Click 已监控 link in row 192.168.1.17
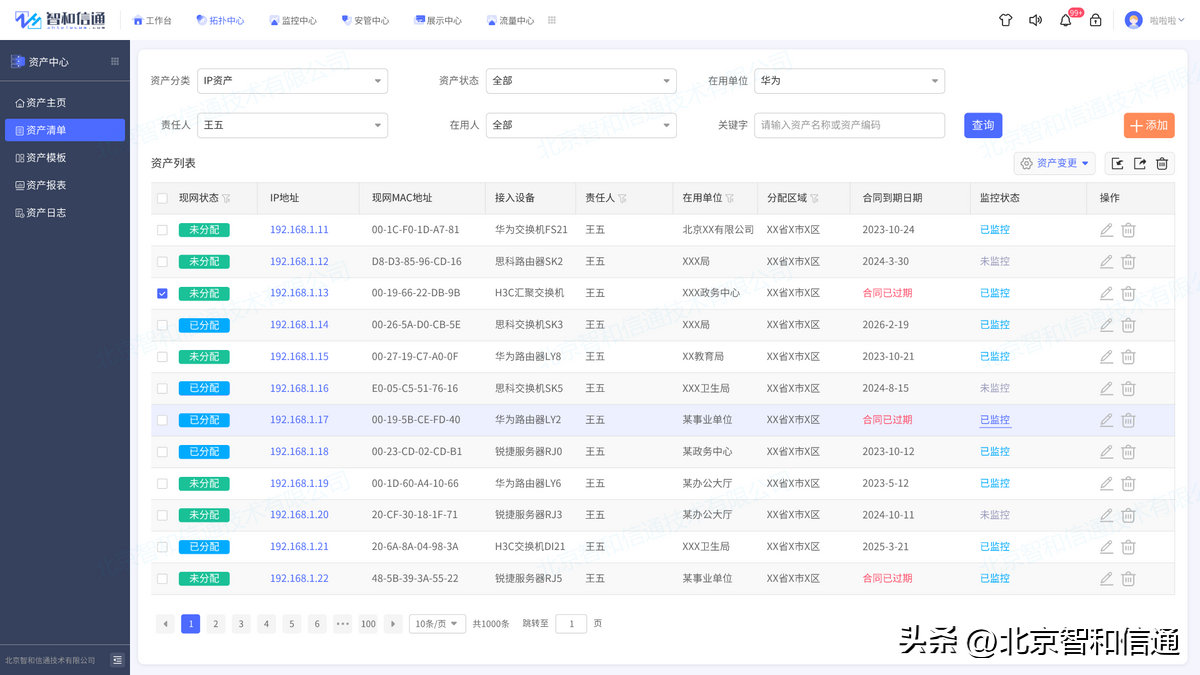1200x675 pixels. pyautogui.click(x=995, y=420)
